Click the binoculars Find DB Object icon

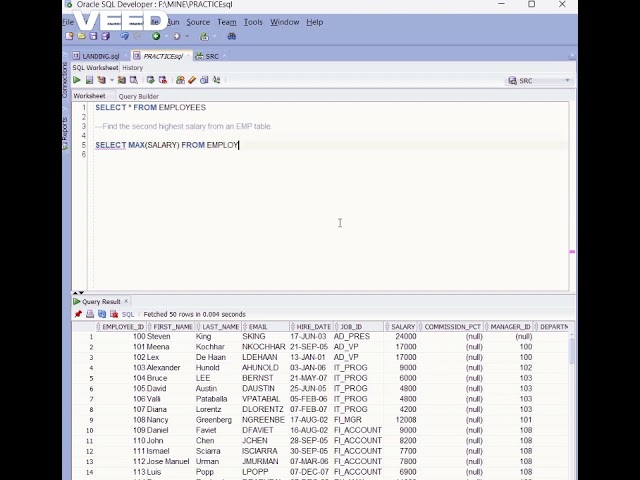point(232,36)
